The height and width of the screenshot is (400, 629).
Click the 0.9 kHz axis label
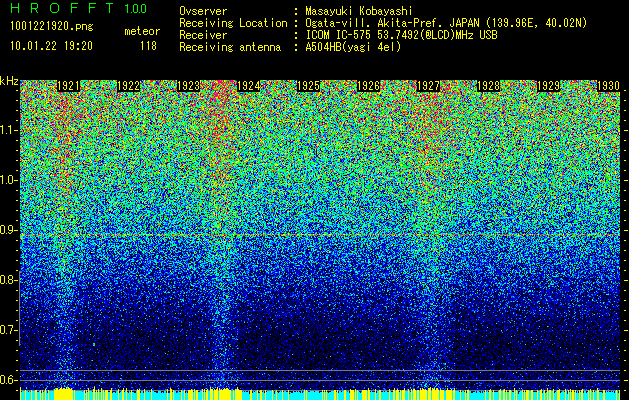8,230
